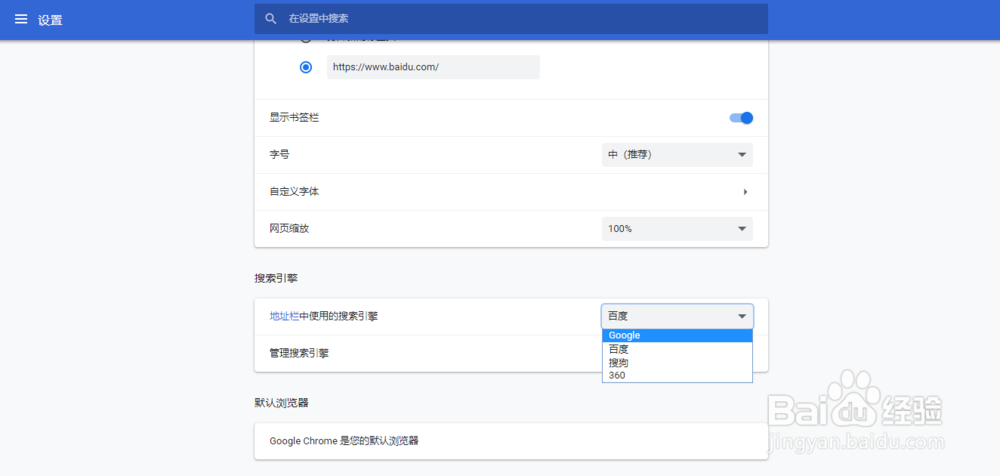Image resolution: width=1000 pixels, height=476 pixels.
Task: Select 360 as the search engine
Action: coord(677,375)
